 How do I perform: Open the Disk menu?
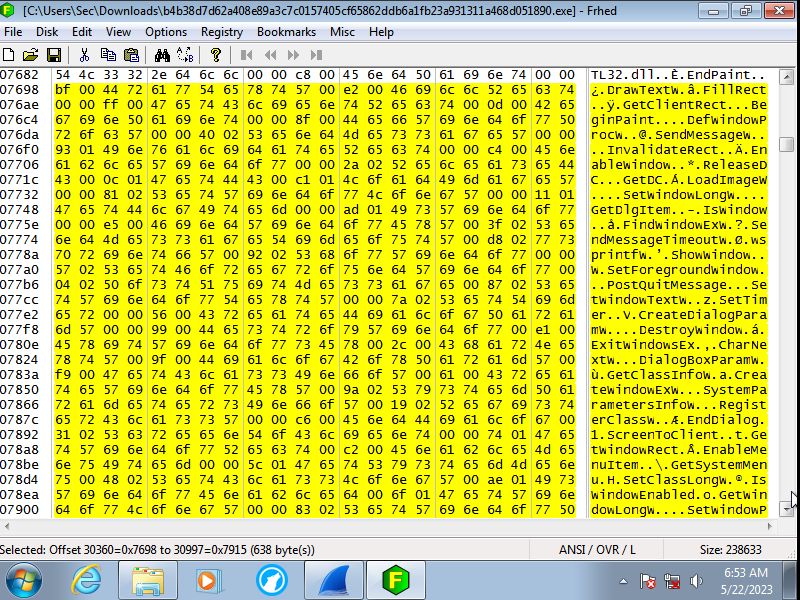click(47, 32)
